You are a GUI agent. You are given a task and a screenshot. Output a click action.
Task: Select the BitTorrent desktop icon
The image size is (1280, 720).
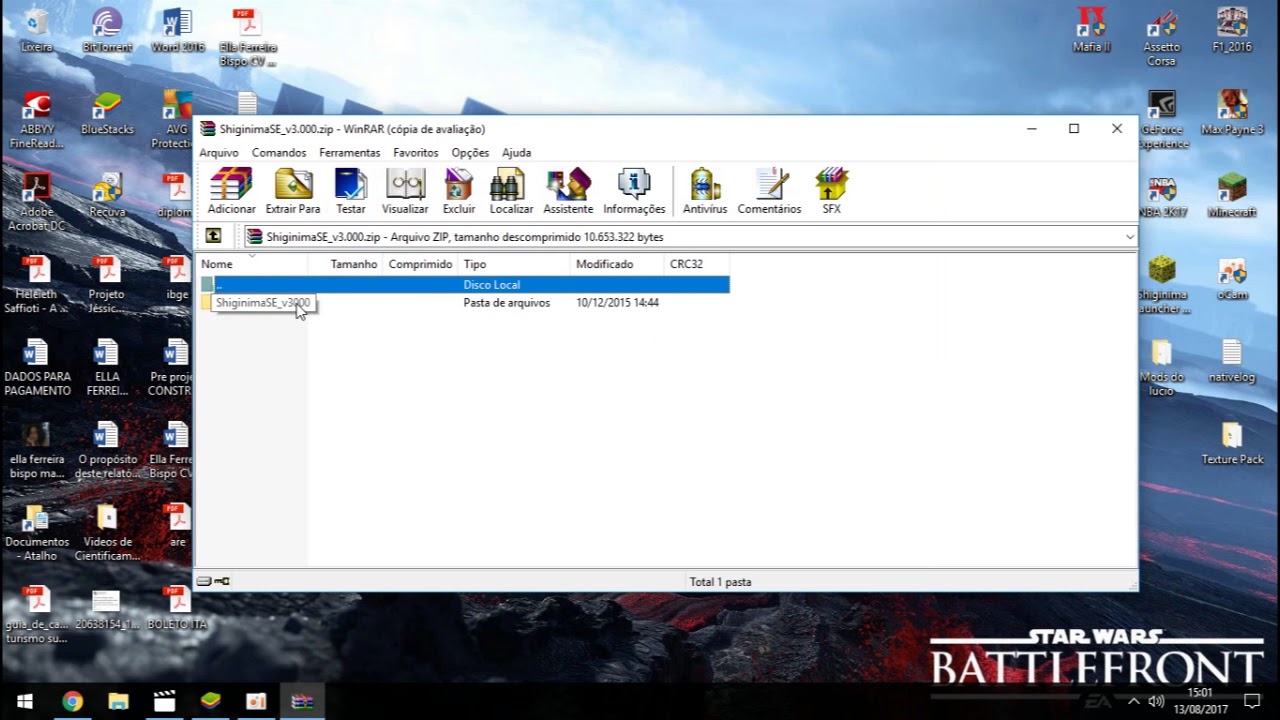tap(107, 31)
